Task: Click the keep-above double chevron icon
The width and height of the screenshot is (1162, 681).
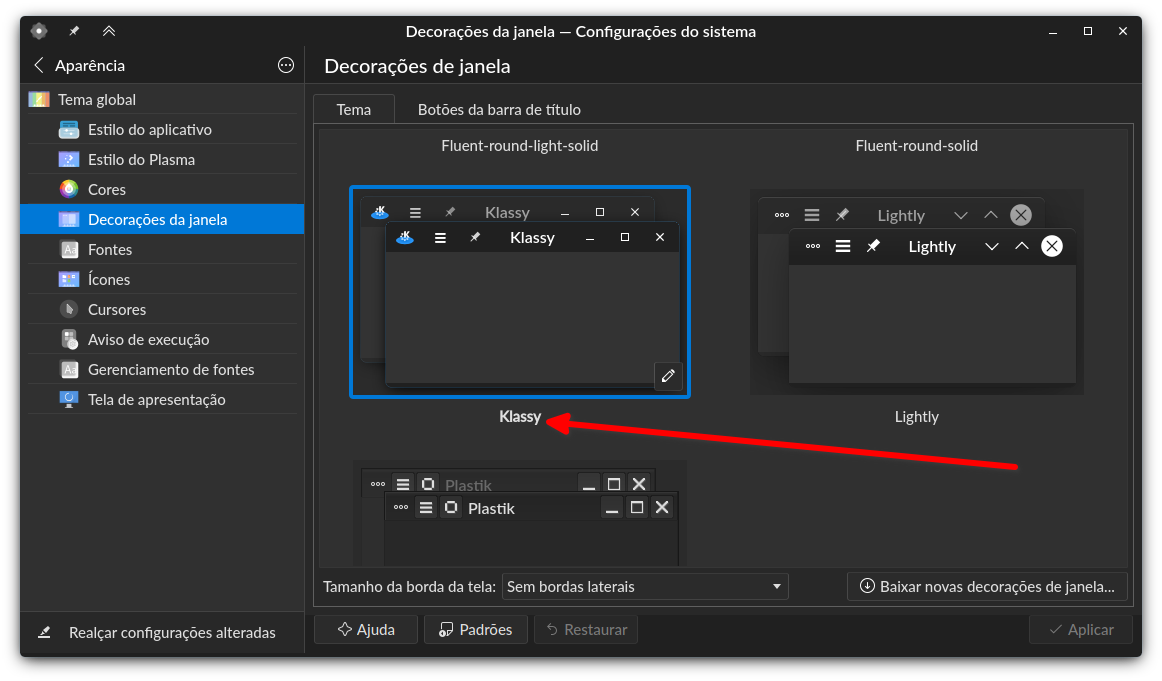Action: 109,31
